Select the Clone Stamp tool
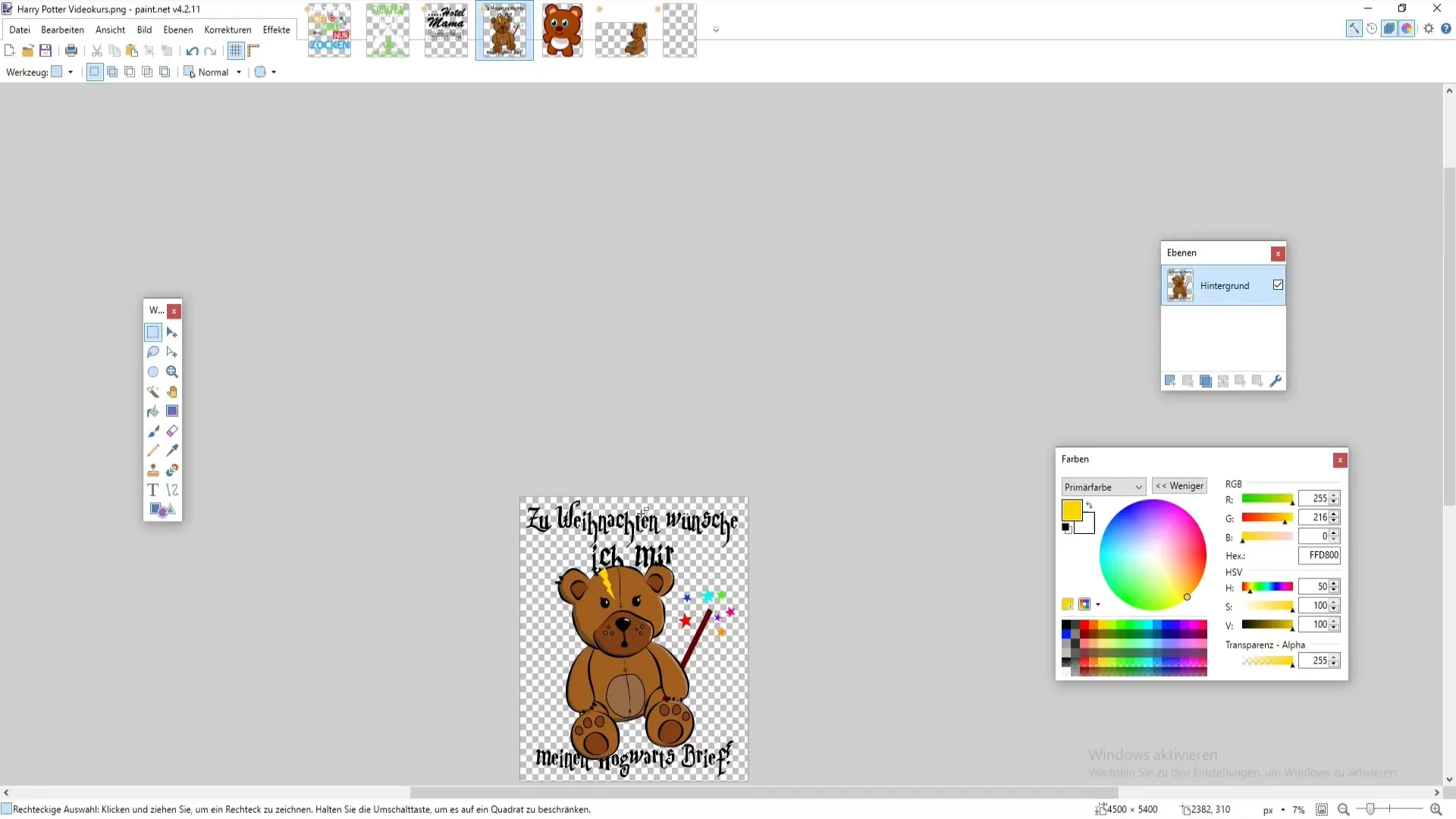 [153, 470]
